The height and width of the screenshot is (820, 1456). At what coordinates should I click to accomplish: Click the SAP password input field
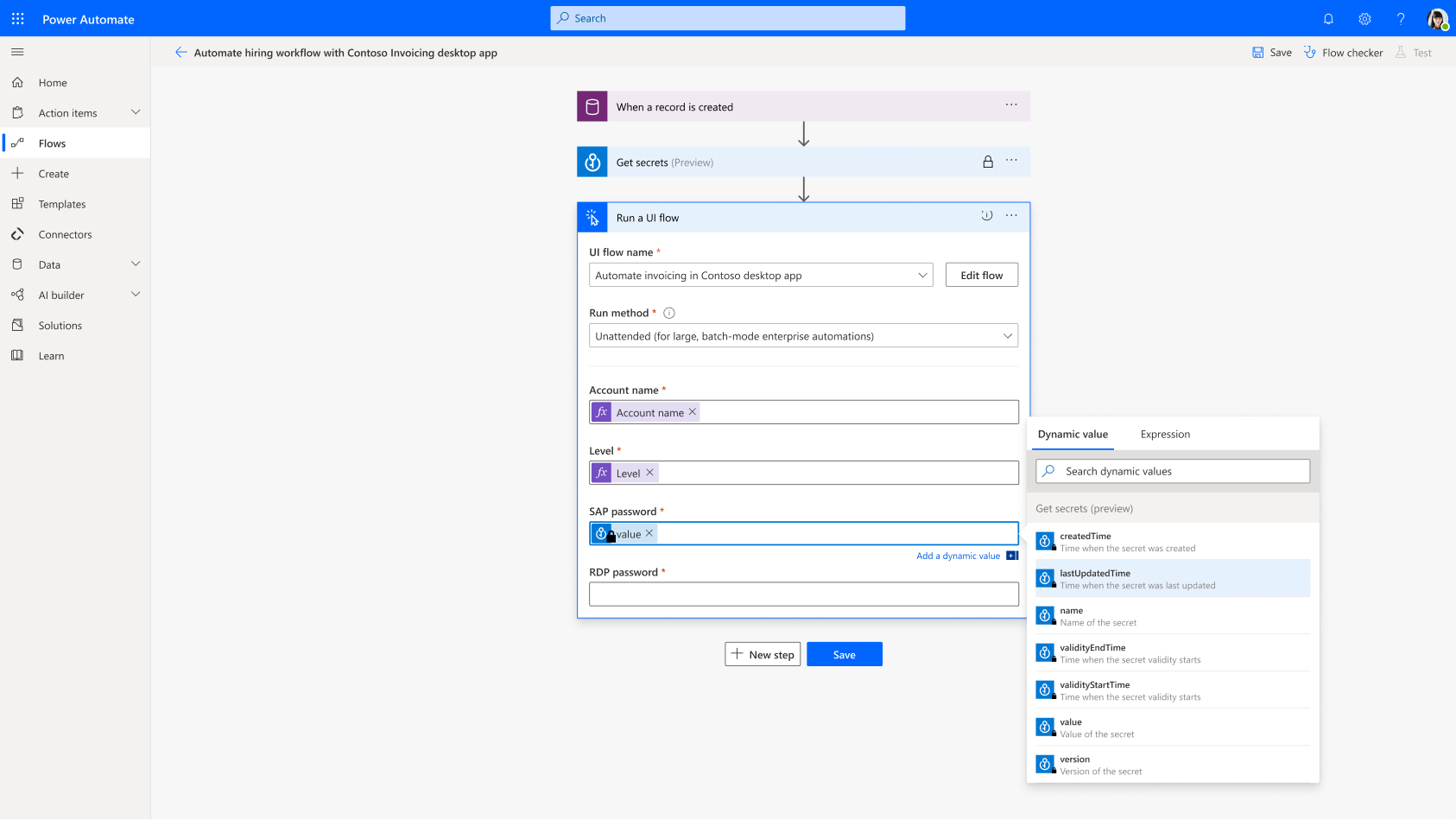coord(803,533)
